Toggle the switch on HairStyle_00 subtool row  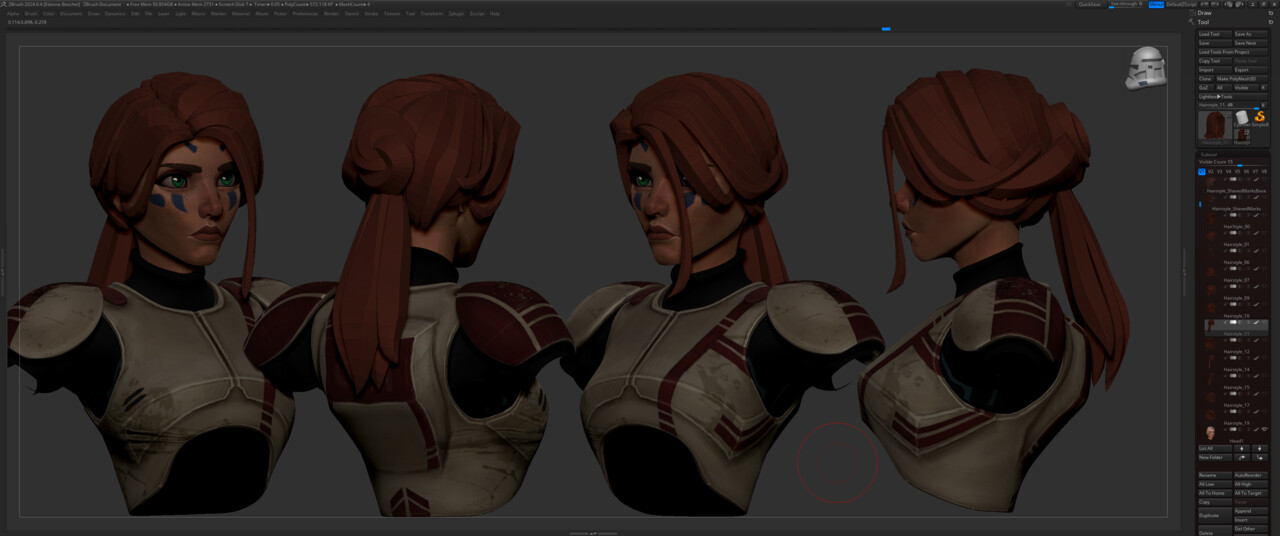coord(1233,233)
